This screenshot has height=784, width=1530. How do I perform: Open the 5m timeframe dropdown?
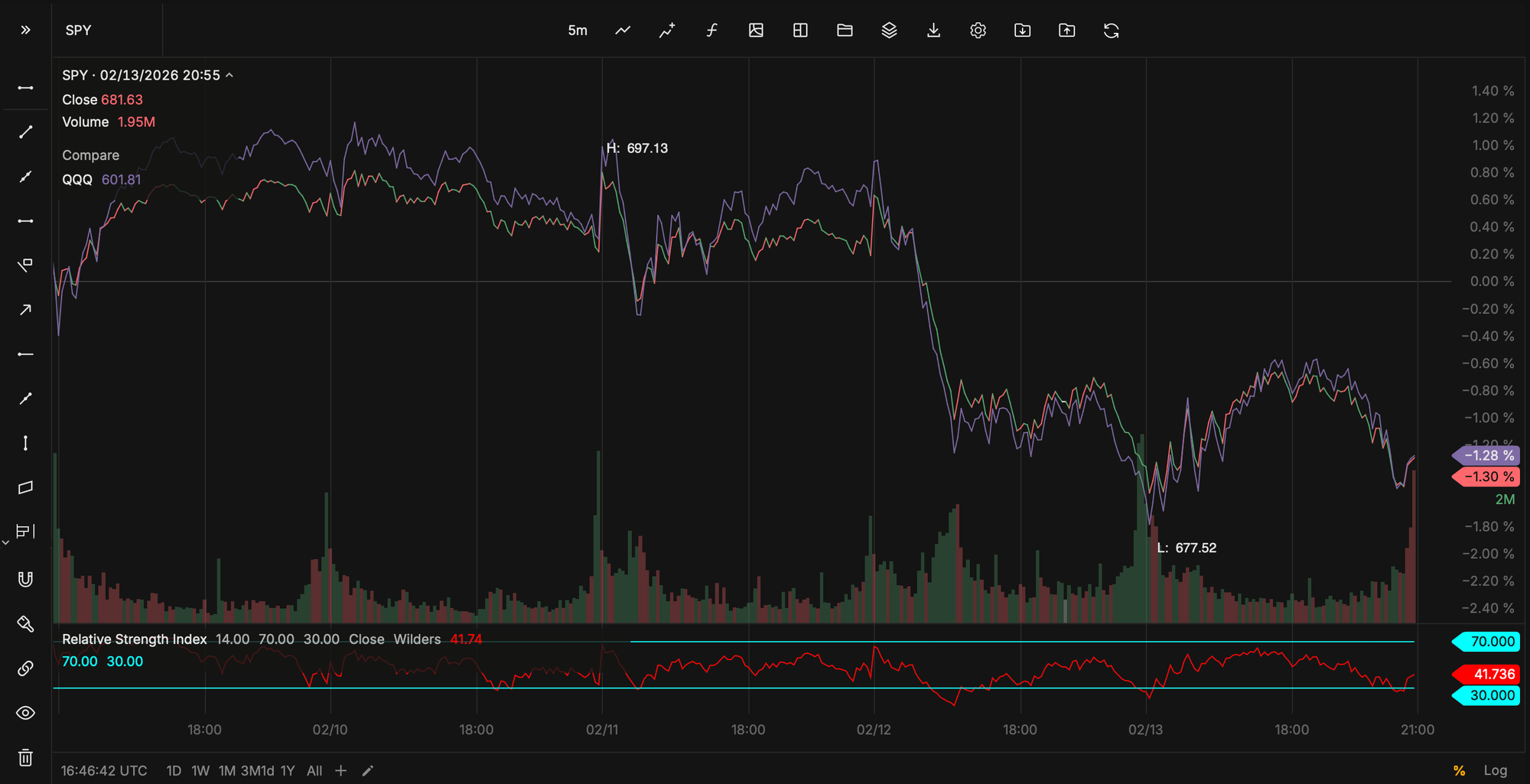(578, 31)
